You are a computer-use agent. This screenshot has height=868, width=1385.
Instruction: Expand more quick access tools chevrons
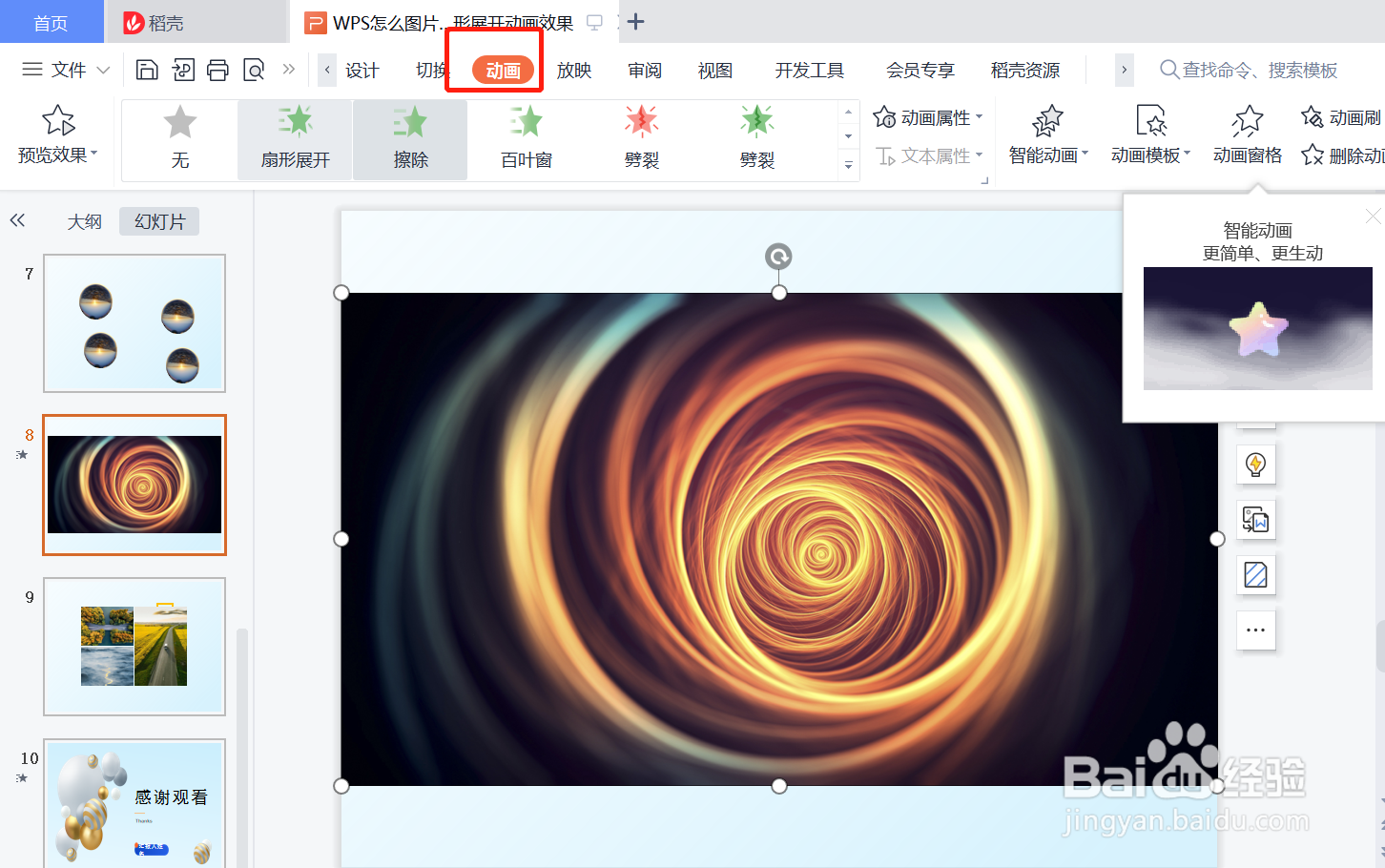pos(289,70)
